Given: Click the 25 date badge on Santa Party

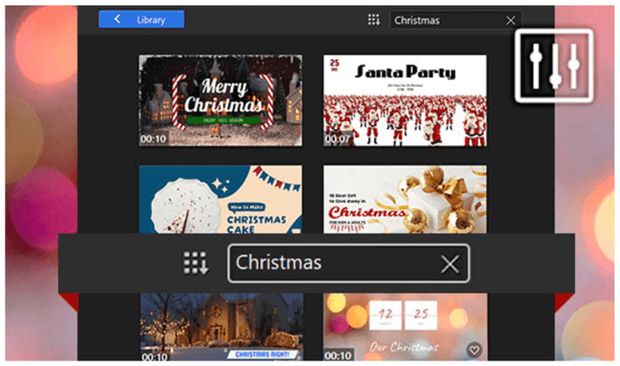Looking at the screenshot, I should (335, 64).
